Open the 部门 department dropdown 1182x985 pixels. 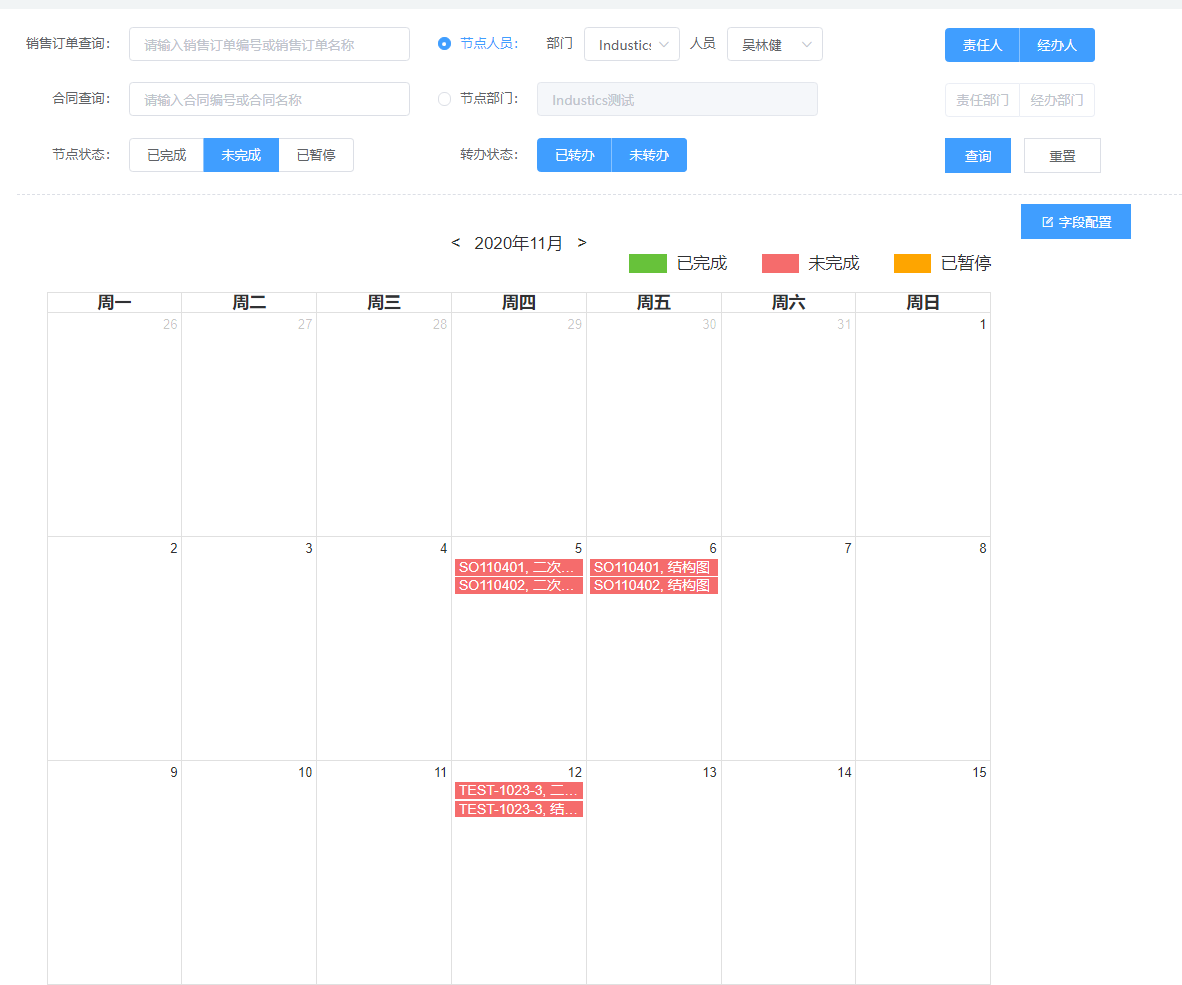[x=632, y=45]
